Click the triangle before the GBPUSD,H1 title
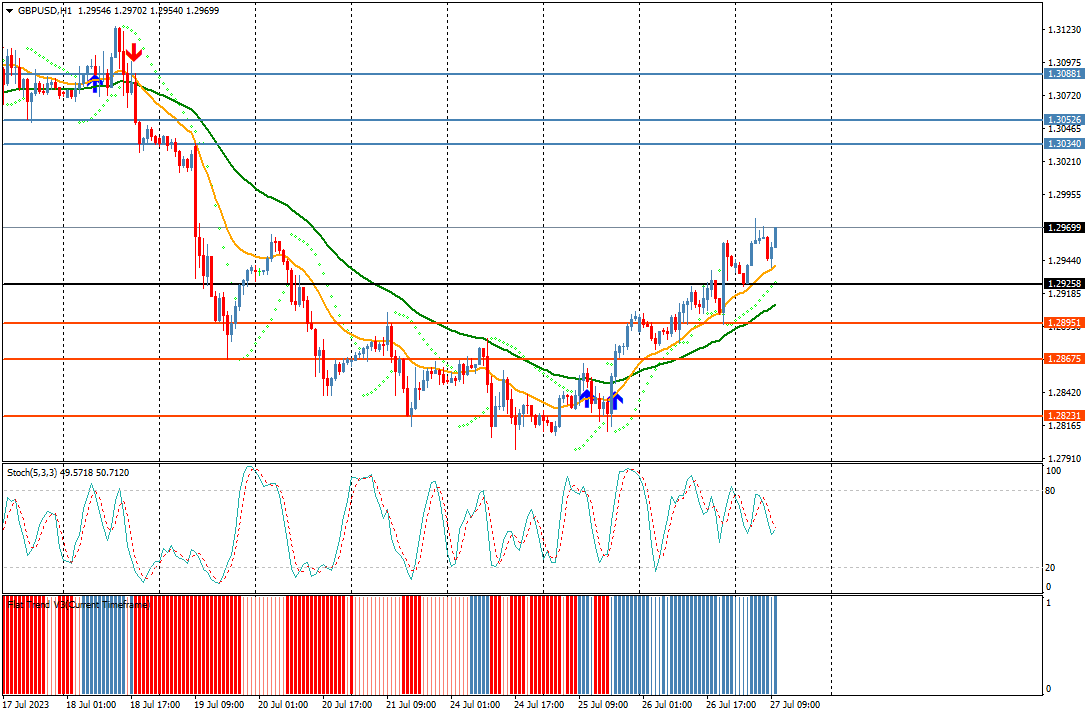Viewport: 1088px width, 716px height. [9, 11]
